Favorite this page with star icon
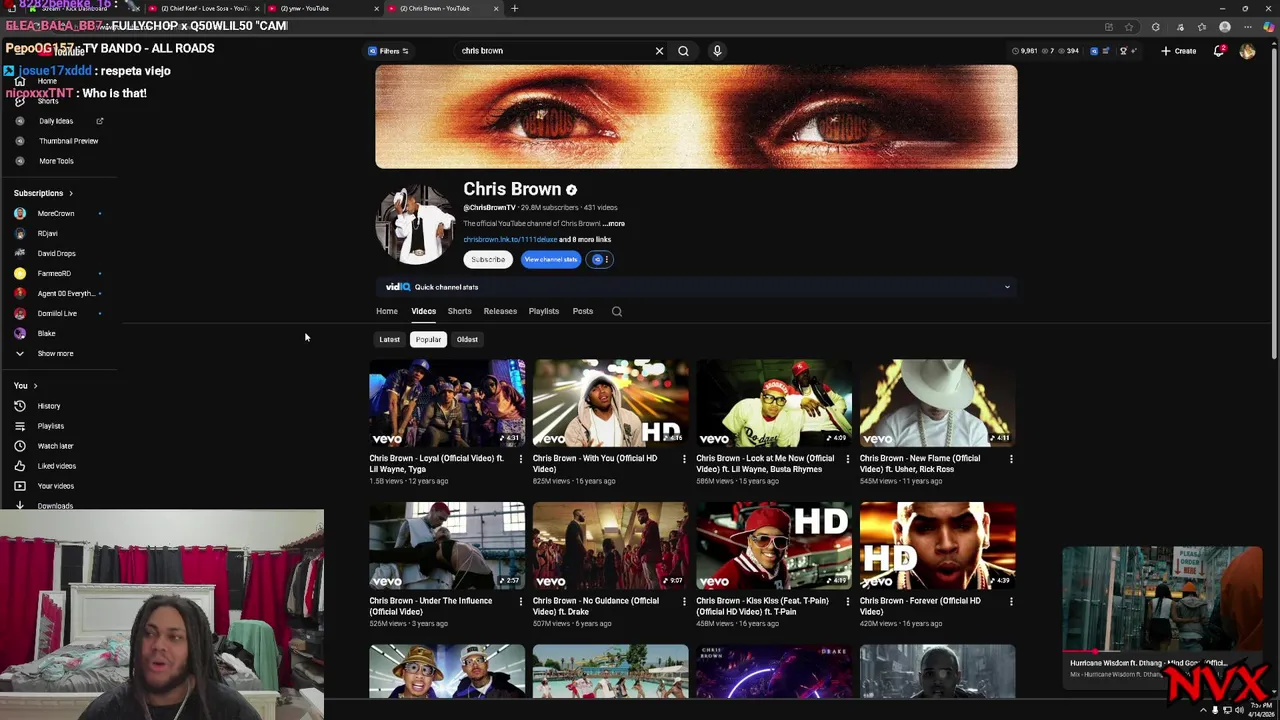This screenshot has width=1280, height=720. [x=1129, y=27]
